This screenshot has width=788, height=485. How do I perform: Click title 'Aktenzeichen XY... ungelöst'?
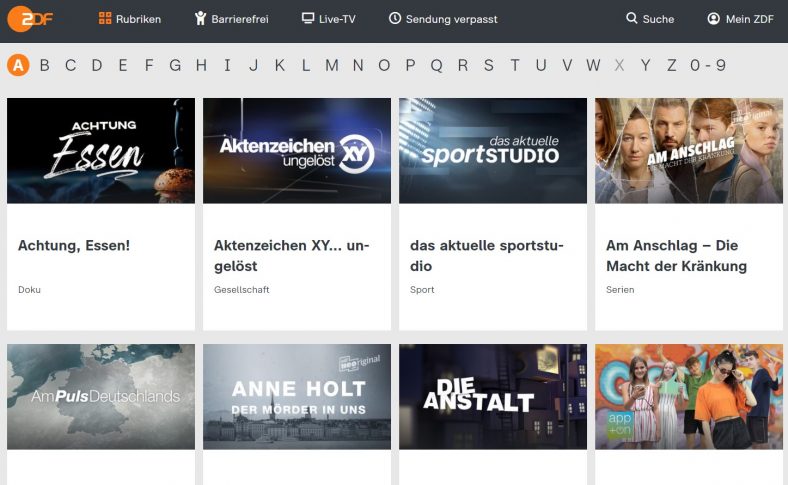291,256
